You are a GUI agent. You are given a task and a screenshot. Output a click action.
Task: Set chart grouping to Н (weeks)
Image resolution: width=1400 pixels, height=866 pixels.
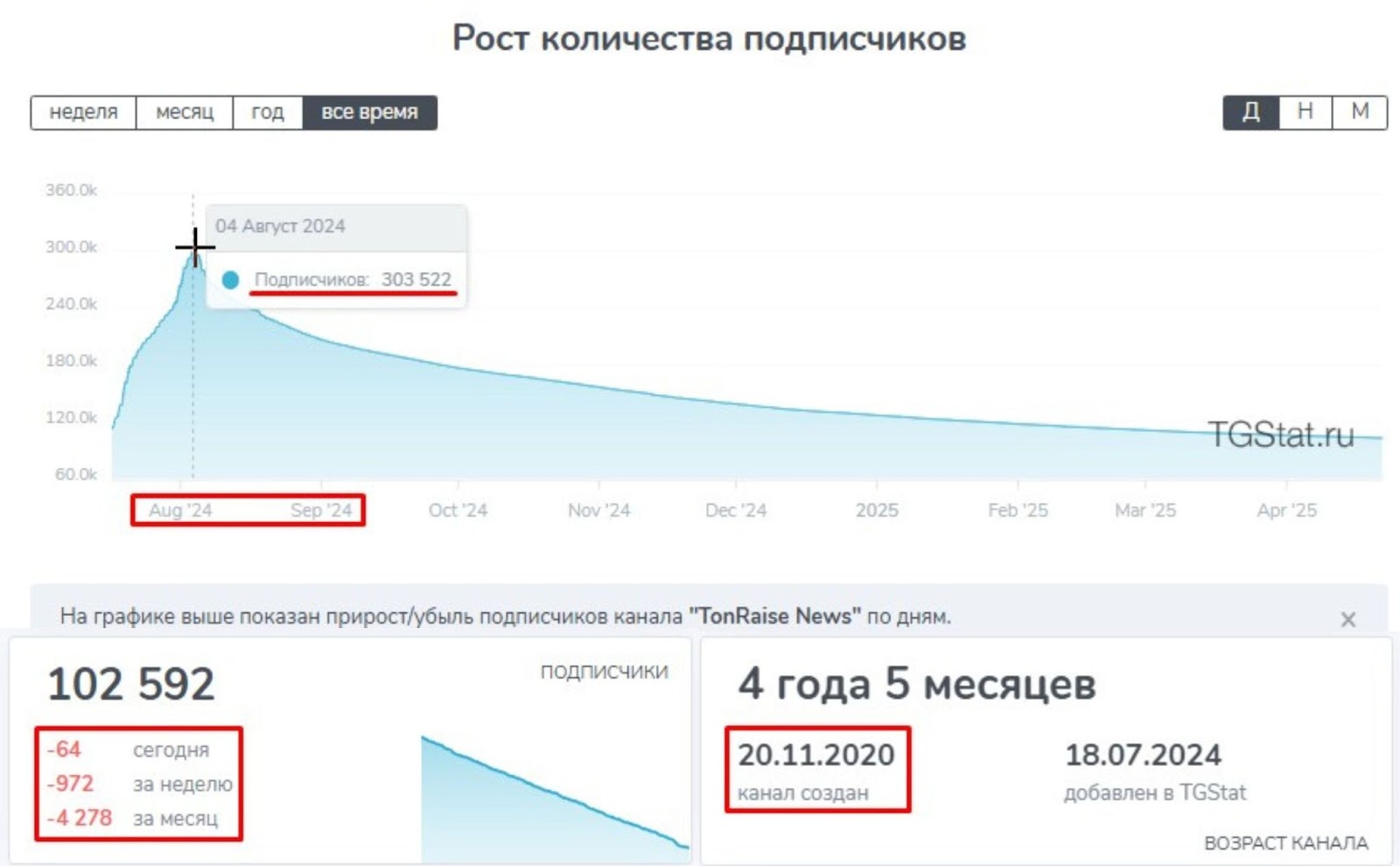(1305, 113)
